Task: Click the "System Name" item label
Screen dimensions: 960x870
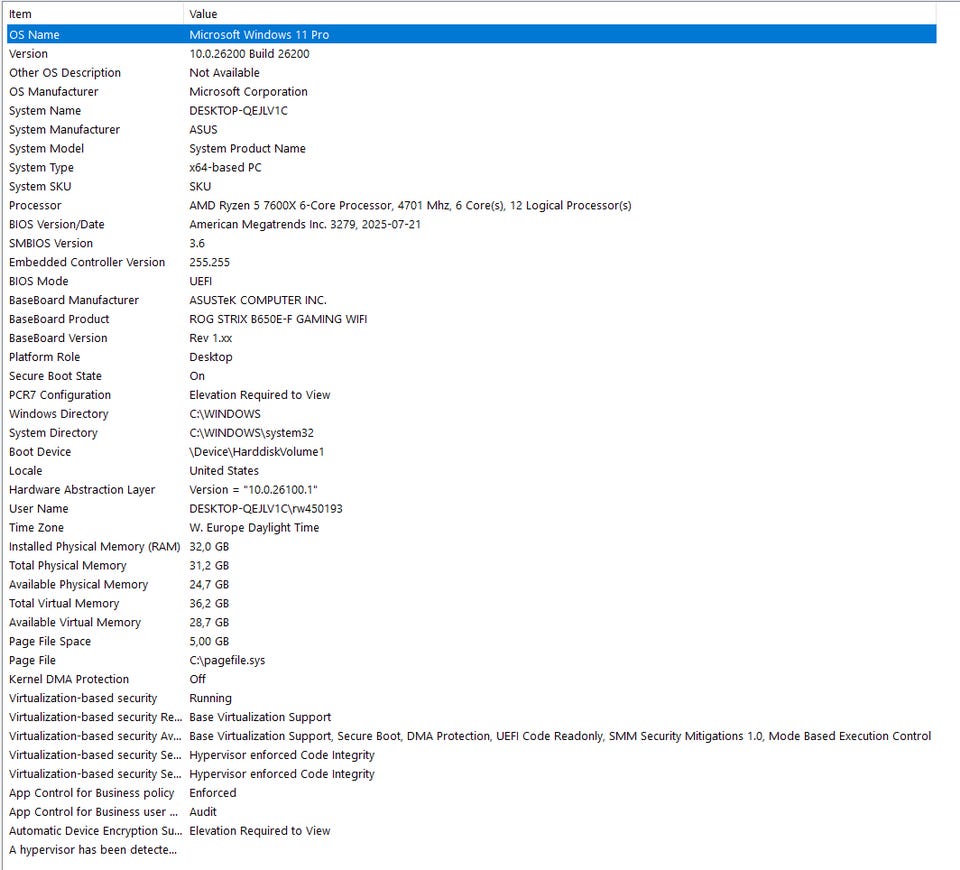Action: point(45,111)
